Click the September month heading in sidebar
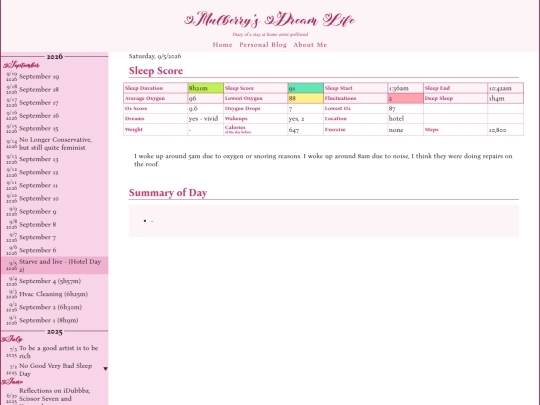Screen dimensions: 540x405 [21, 65]
